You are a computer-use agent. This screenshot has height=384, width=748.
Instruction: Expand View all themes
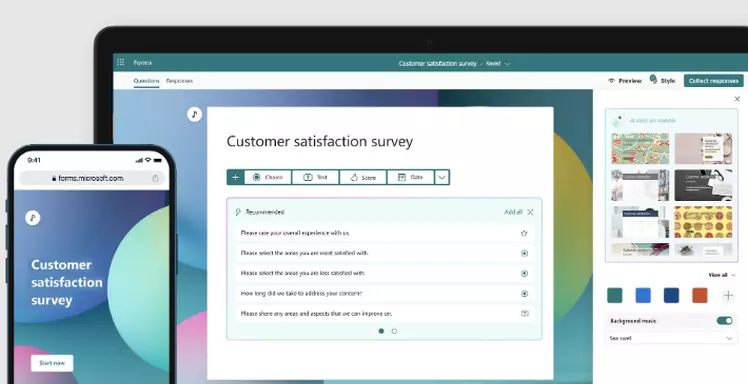coord(721,275)
